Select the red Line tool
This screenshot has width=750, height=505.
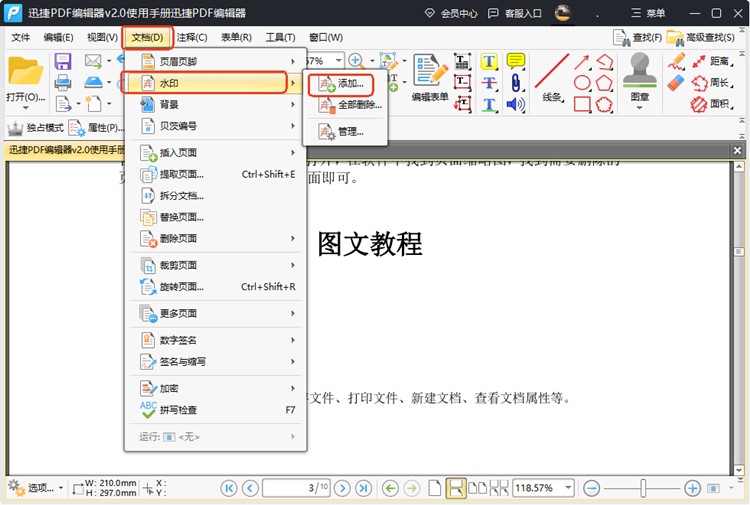click(551, 71)
